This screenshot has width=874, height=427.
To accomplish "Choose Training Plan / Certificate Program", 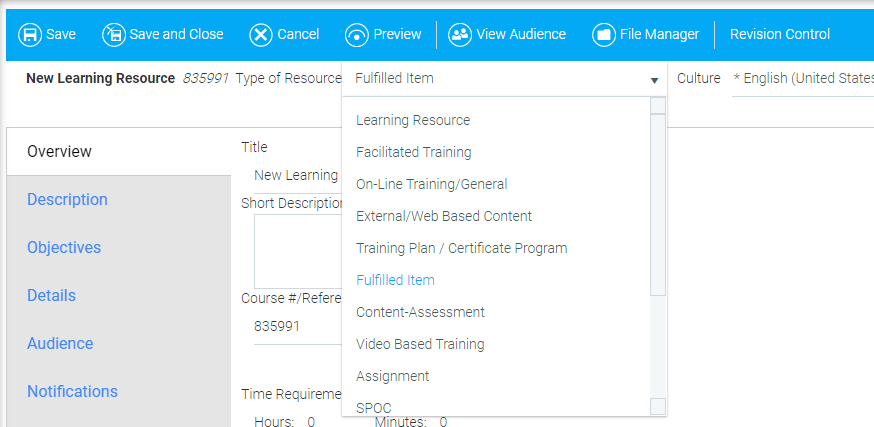I will click(x=461, y=249).
